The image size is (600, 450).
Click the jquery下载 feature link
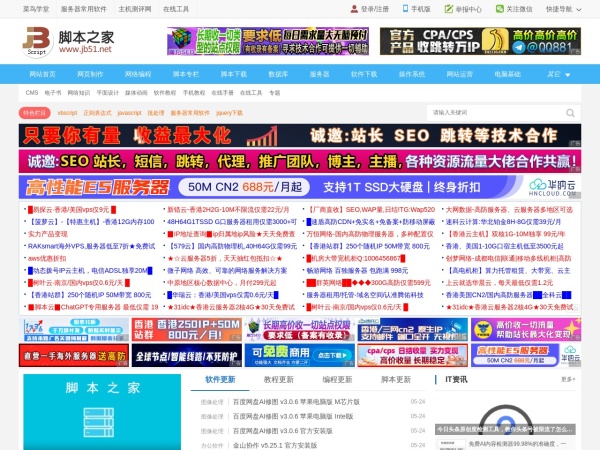pyautogui.click(x=229, y=113)
